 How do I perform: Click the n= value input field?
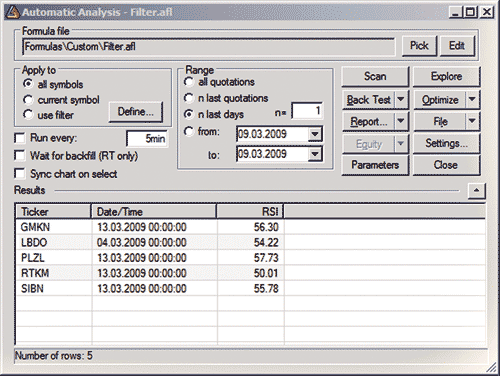307,110
